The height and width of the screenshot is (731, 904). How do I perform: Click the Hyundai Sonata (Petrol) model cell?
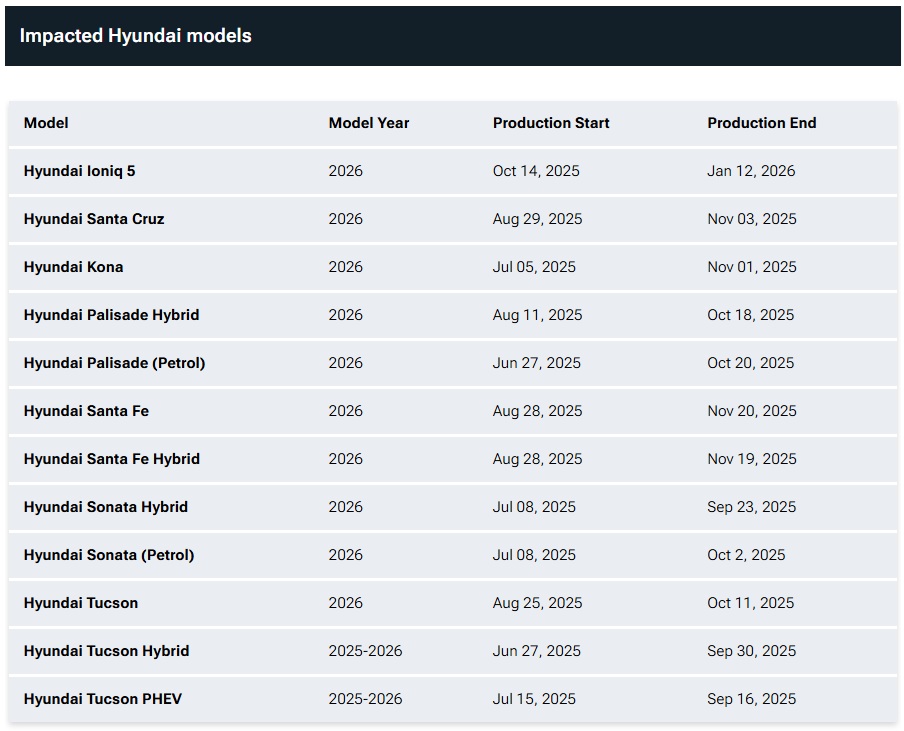(108, 555)
